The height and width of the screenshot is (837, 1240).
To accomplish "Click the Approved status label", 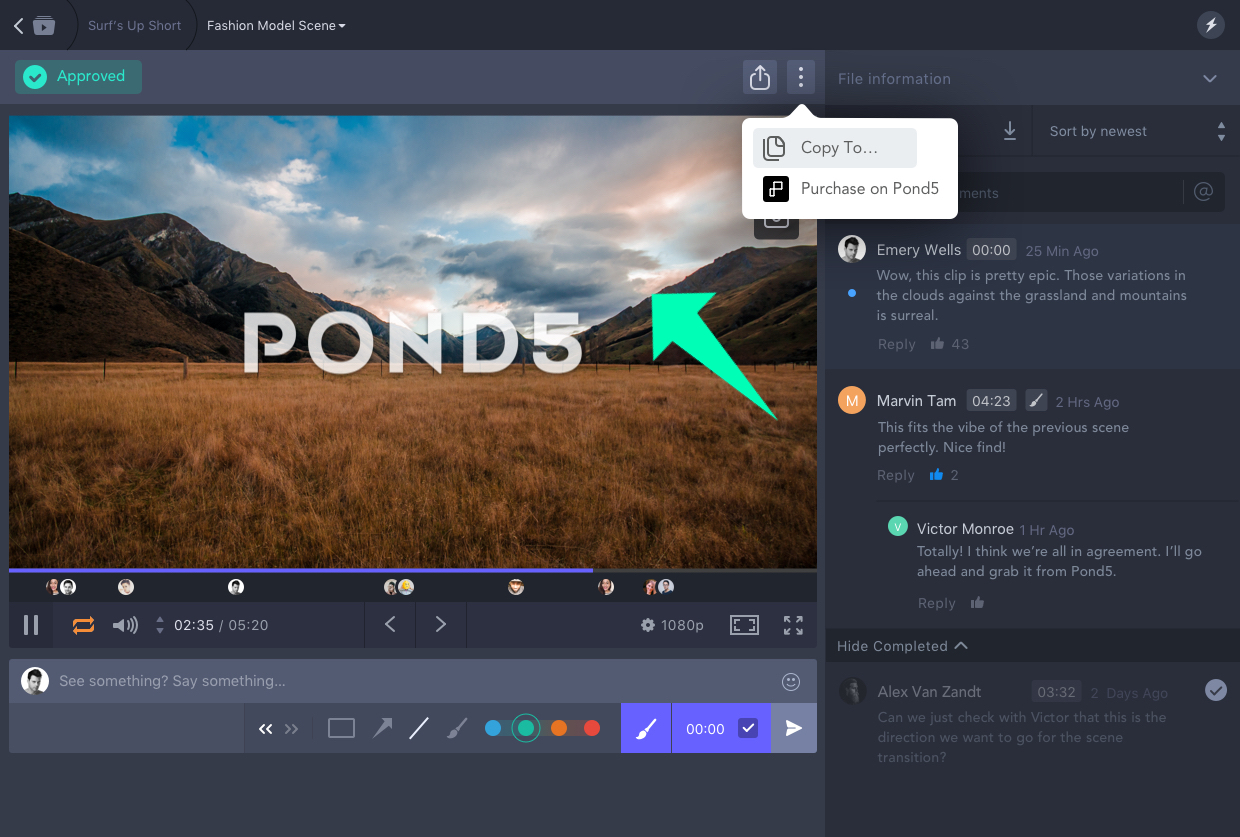I will [78, 77].
